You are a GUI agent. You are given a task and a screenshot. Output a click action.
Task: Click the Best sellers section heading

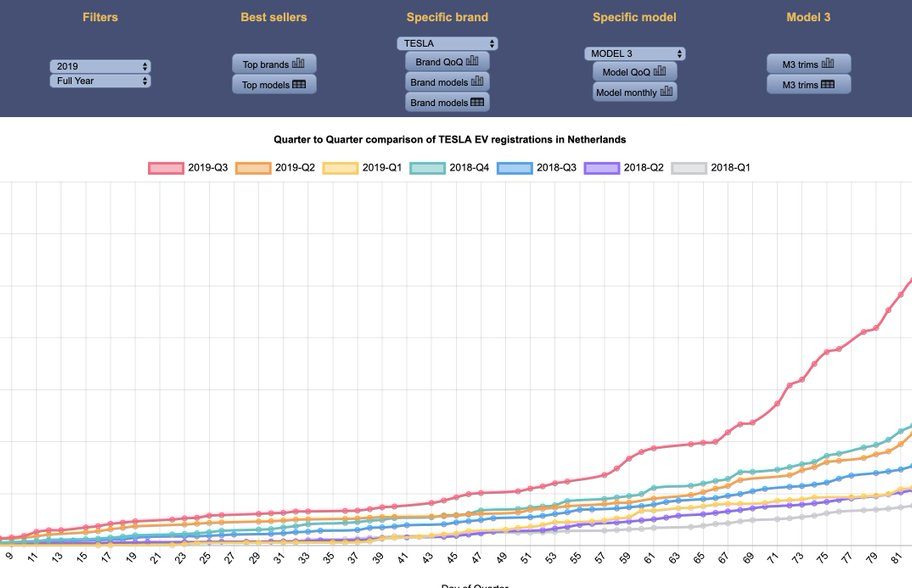tap(274, 17)
